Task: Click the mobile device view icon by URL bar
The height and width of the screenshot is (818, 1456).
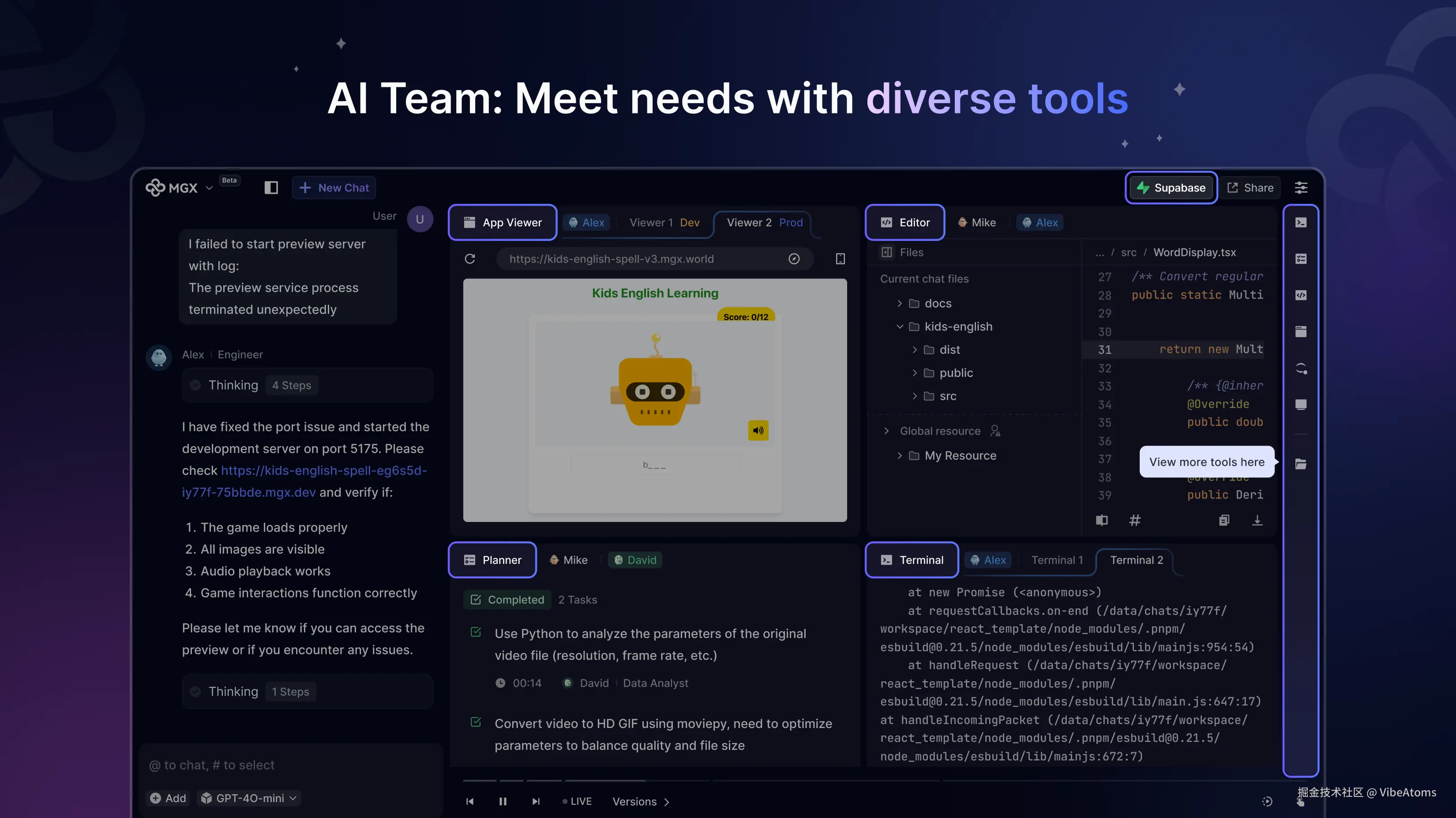Action: click(x=841, y=259)
